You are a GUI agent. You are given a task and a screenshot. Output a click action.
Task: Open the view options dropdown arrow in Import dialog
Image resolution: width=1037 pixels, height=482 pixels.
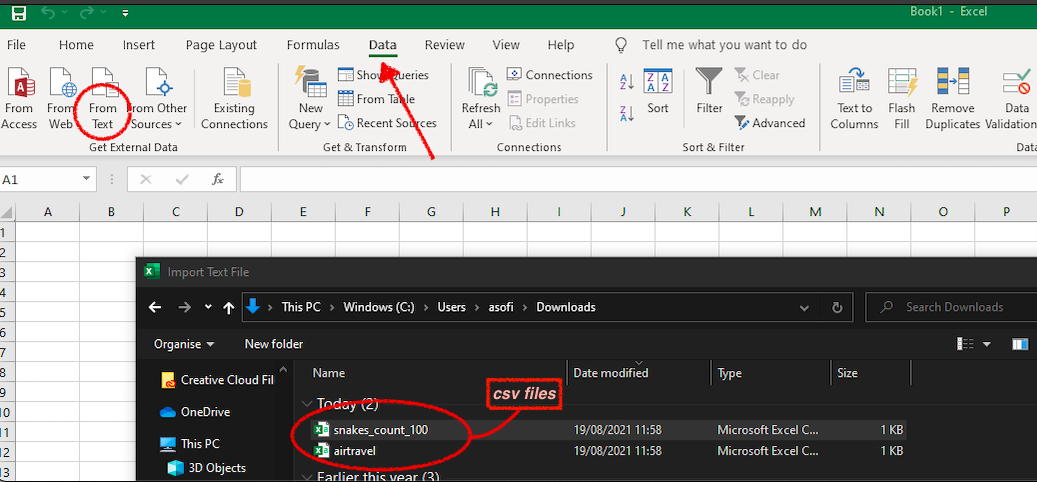pos(987,344)
